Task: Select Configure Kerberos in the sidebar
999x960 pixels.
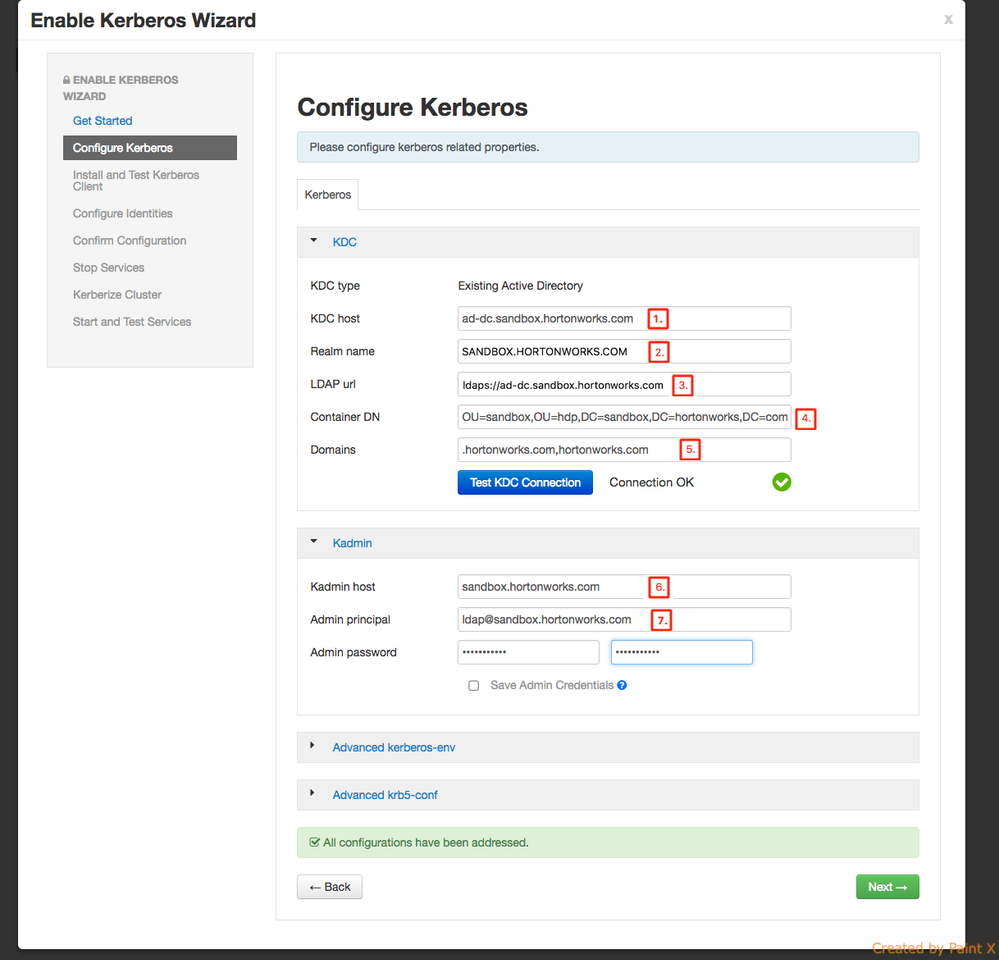Action: pos(123,148)
